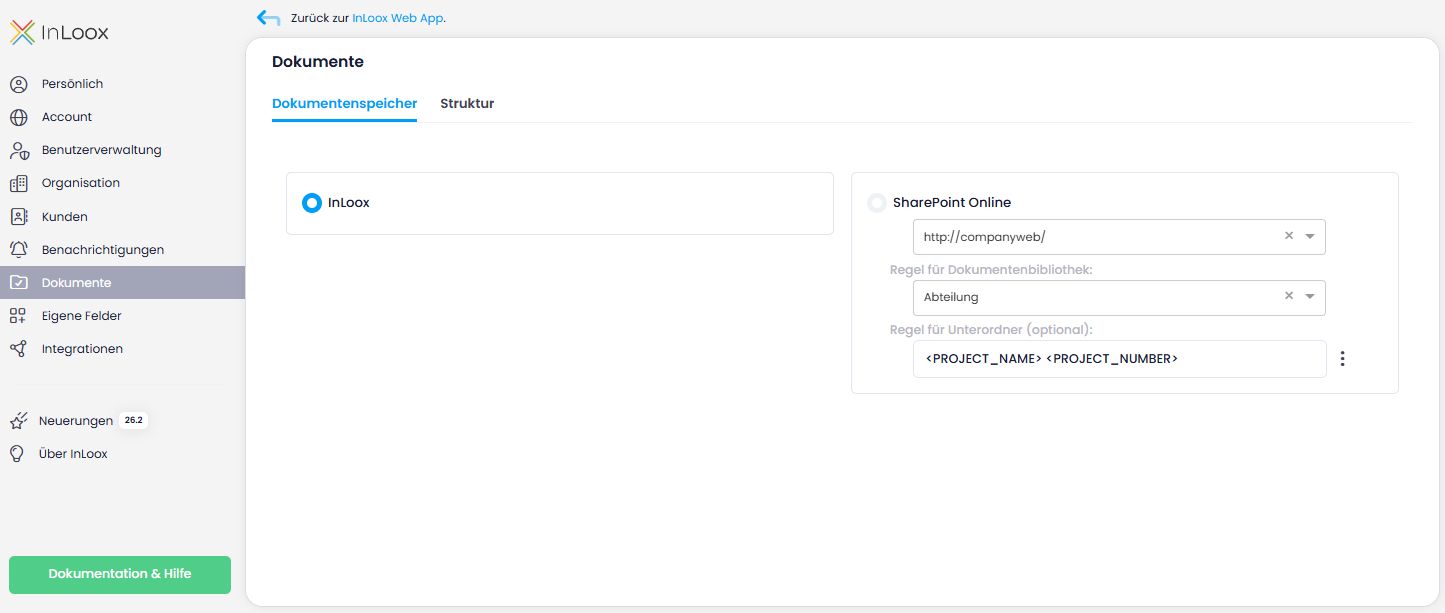Click the Organisation building icon
Screen dimensions: 1445x613
(19, 183)
